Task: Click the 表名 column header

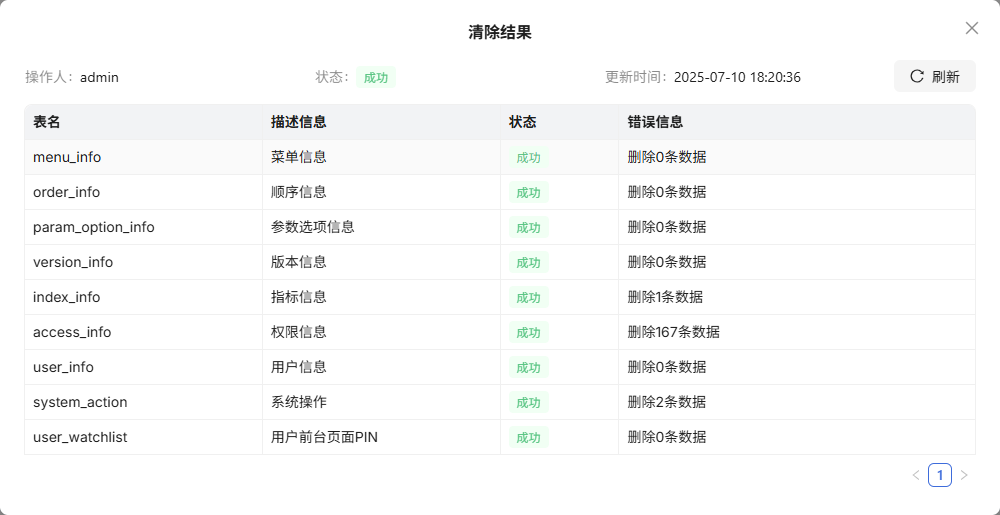Action: [x=47, y=122]
